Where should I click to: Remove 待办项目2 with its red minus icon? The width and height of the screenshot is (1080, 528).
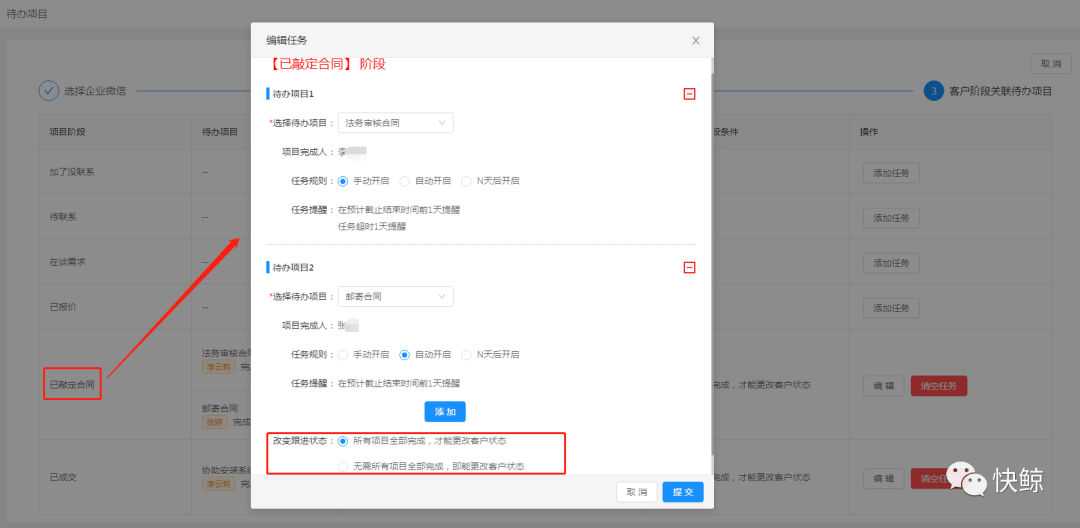tap(689, 268)
